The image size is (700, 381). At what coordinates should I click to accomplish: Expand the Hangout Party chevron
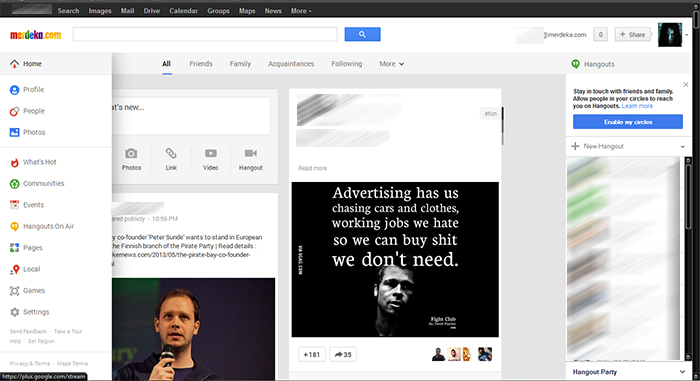(682, 372)
